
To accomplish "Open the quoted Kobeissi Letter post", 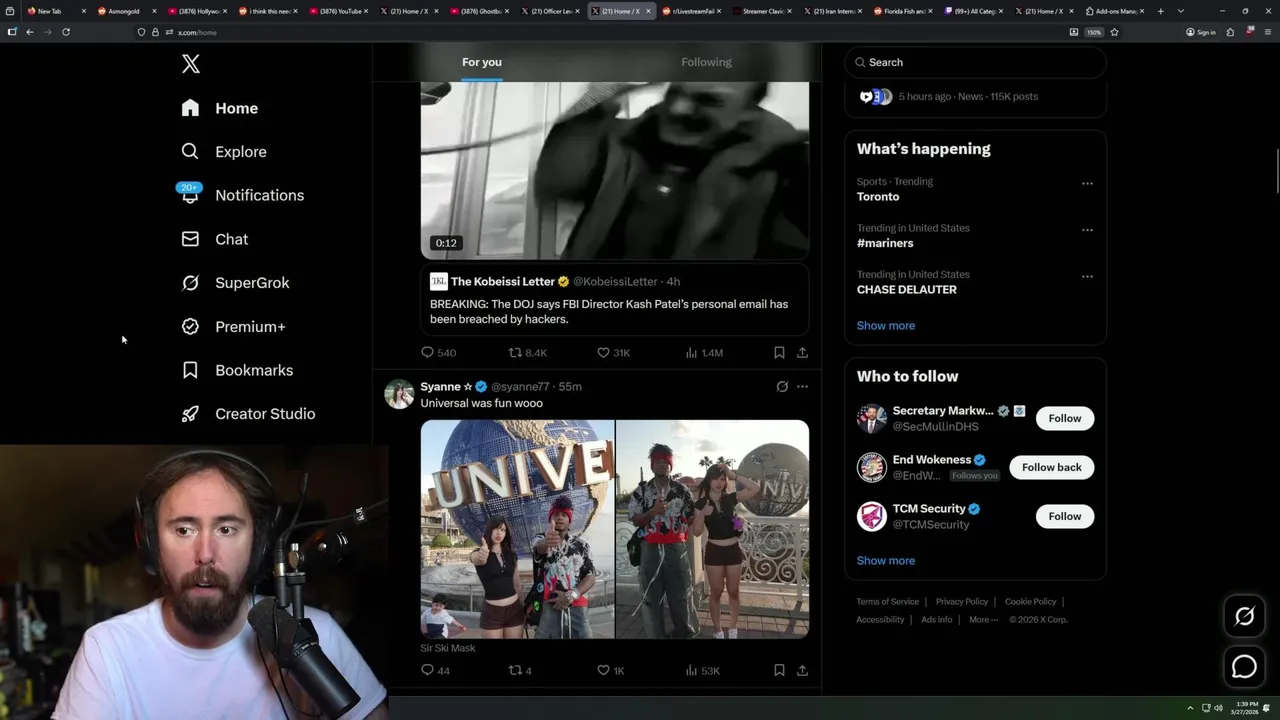I will pyautogui.click(x=614, y=299).
